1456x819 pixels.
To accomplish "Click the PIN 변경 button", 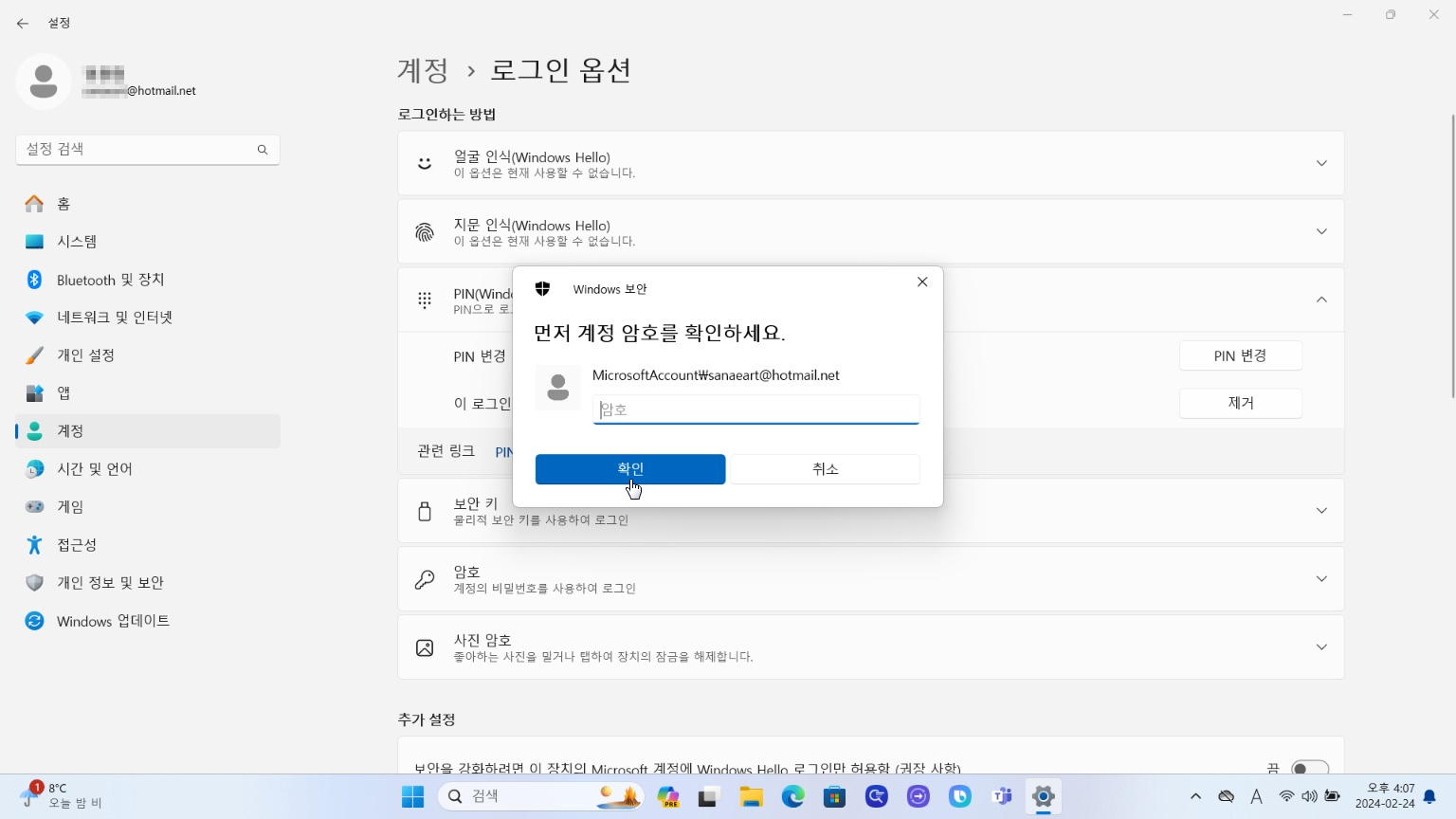I will pyautogui.click(x=1240, y=355).
